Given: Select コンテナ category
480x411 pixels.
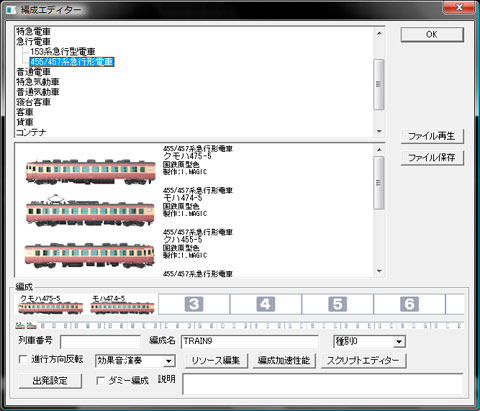Looking at the screenshot, I should tap(31, 132).
